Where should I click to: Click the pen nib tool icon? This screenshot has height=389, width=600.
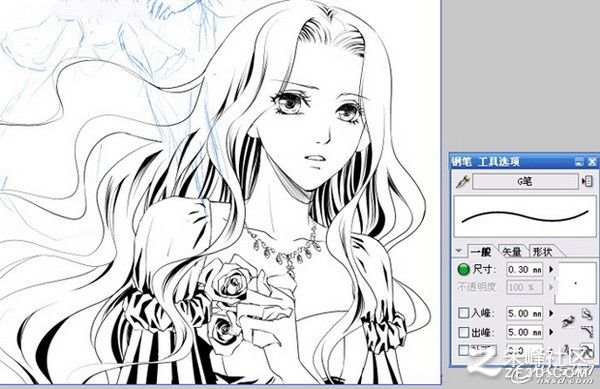click(x=463, y=181)
